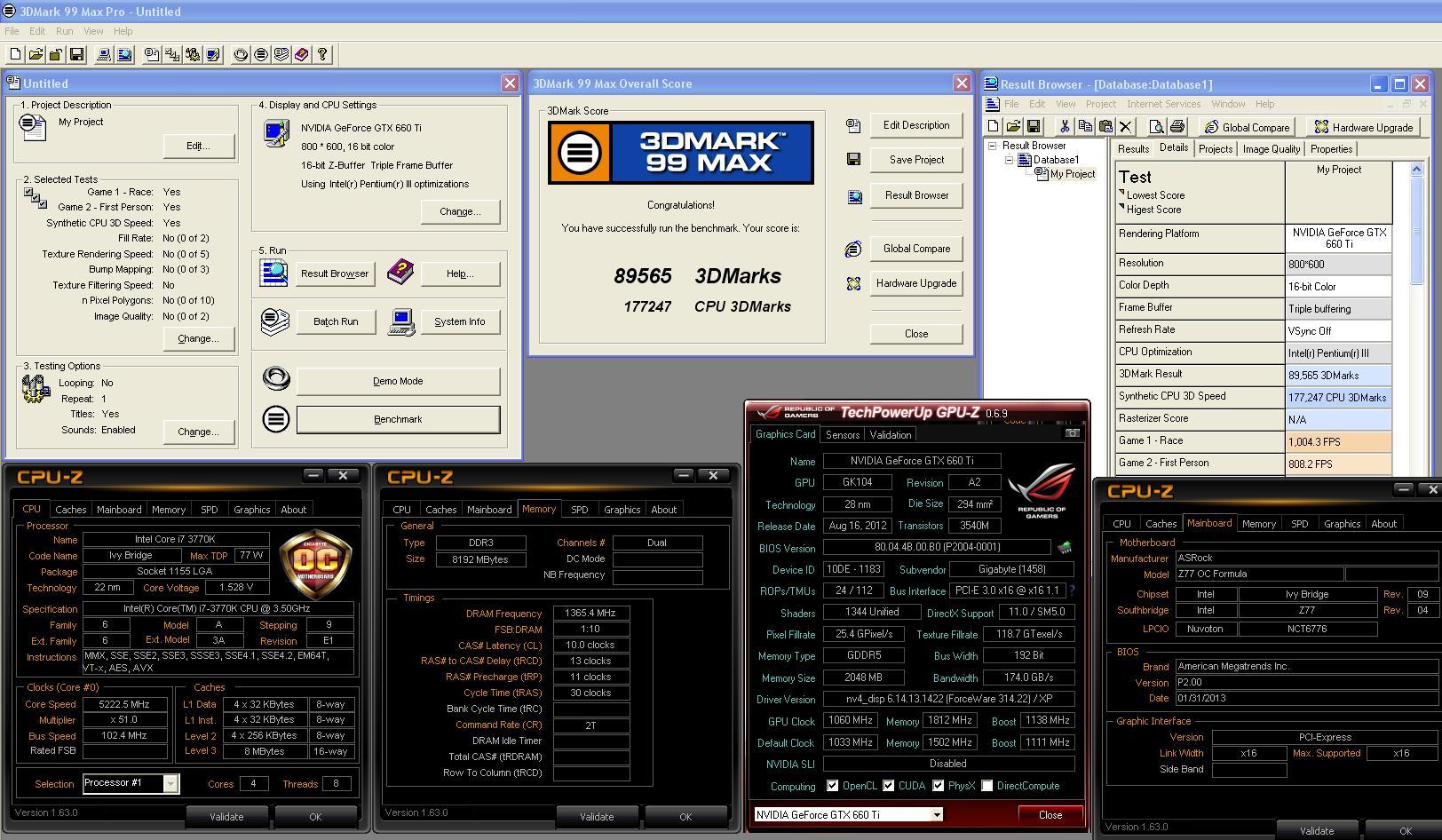This screenshot has height=840, width=1442.
Task: Click Open project folder icon in 3DMark toolbar
Action: click(36, 55)
